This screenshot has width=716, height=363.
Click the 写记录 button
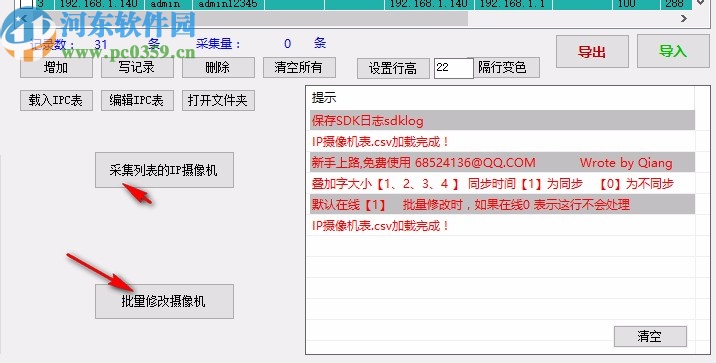click(x=137, y=68)
